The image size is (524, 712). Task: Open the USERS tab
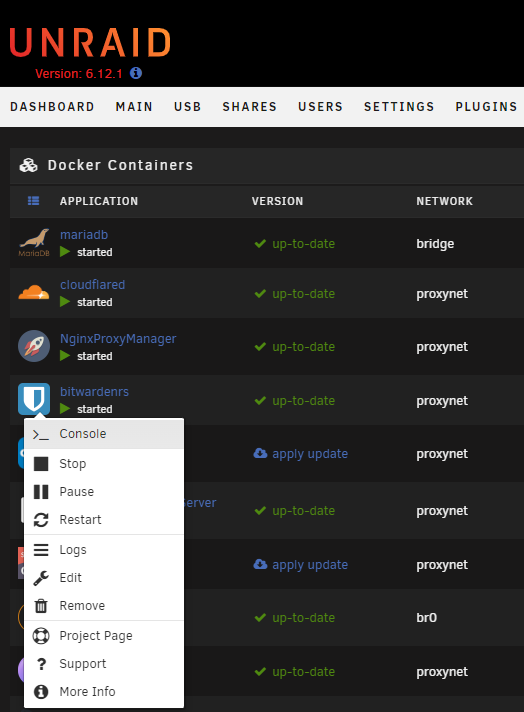[320, 107]
